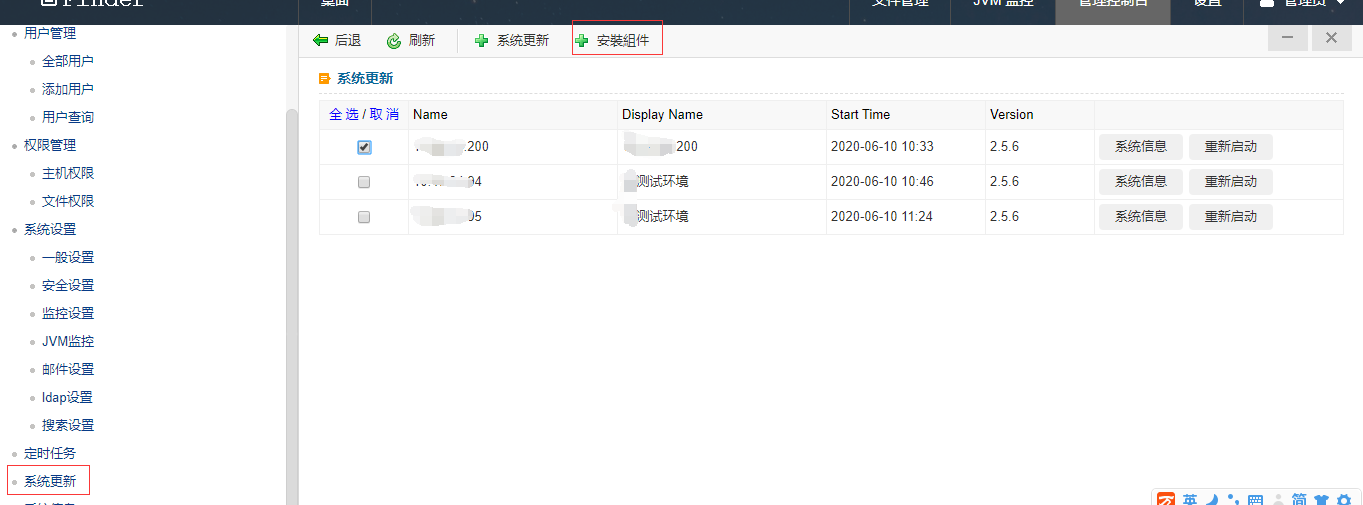The width and height of the screenshot is (1363, 505).
Task: Click the 全选 select-all link
Action: pos(343,114)
